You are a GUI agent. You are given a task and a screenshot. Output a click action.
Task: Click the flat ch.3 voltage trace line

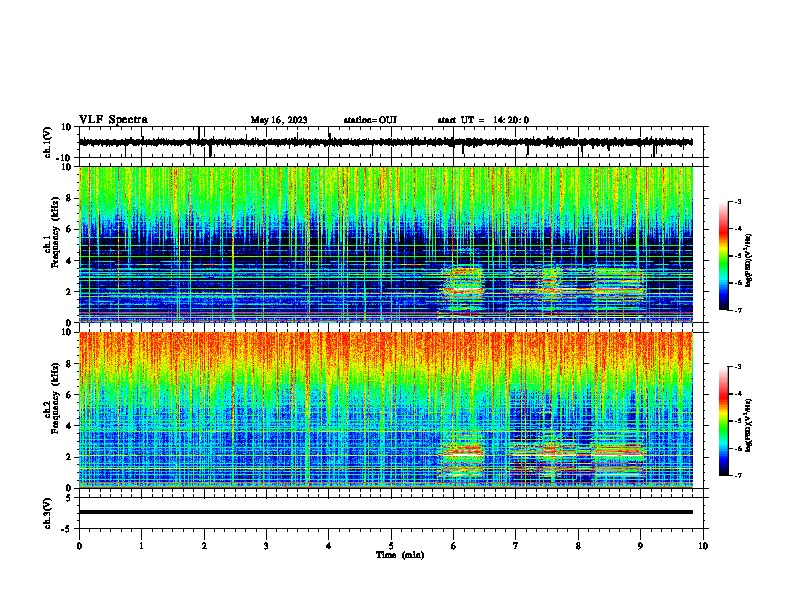[385, 512]
